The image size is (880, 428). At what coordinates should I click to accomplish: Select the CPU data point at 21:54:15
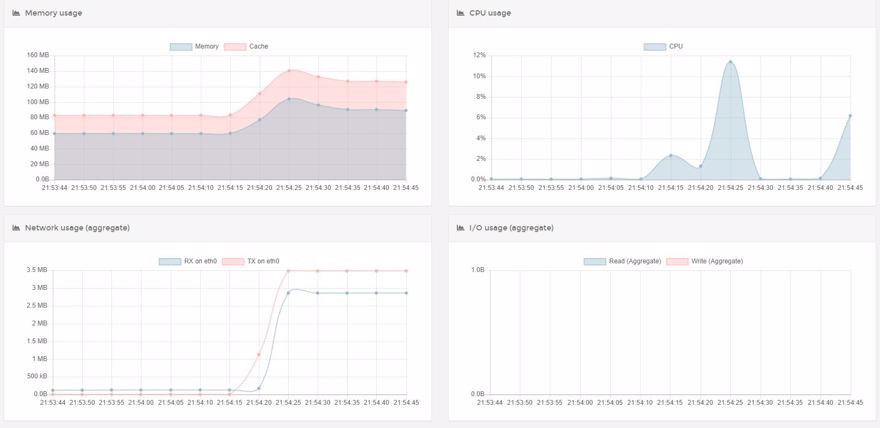[671, 155]
